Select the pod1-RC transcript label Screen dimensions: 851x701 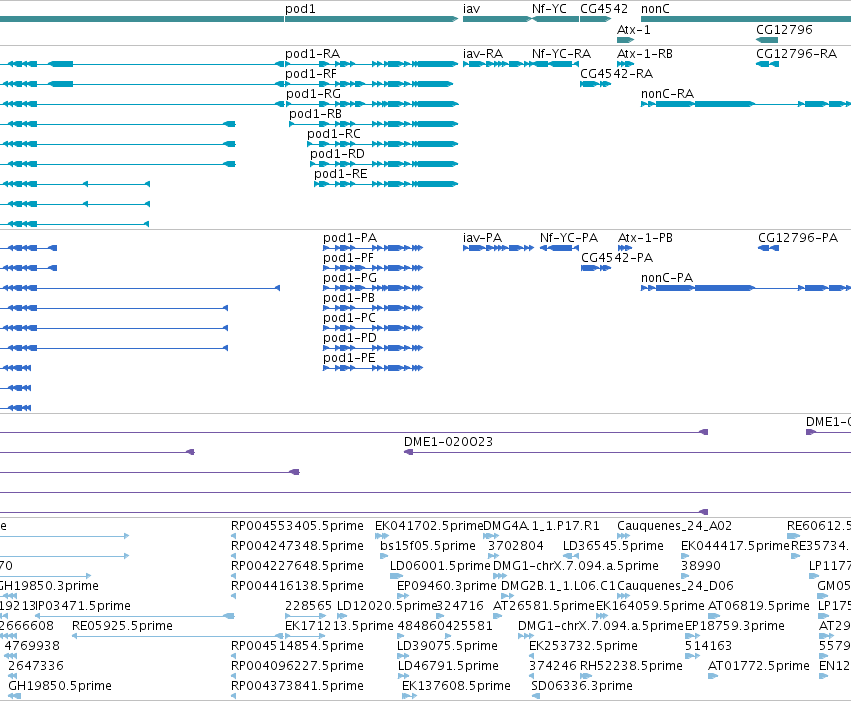[334, 134]
